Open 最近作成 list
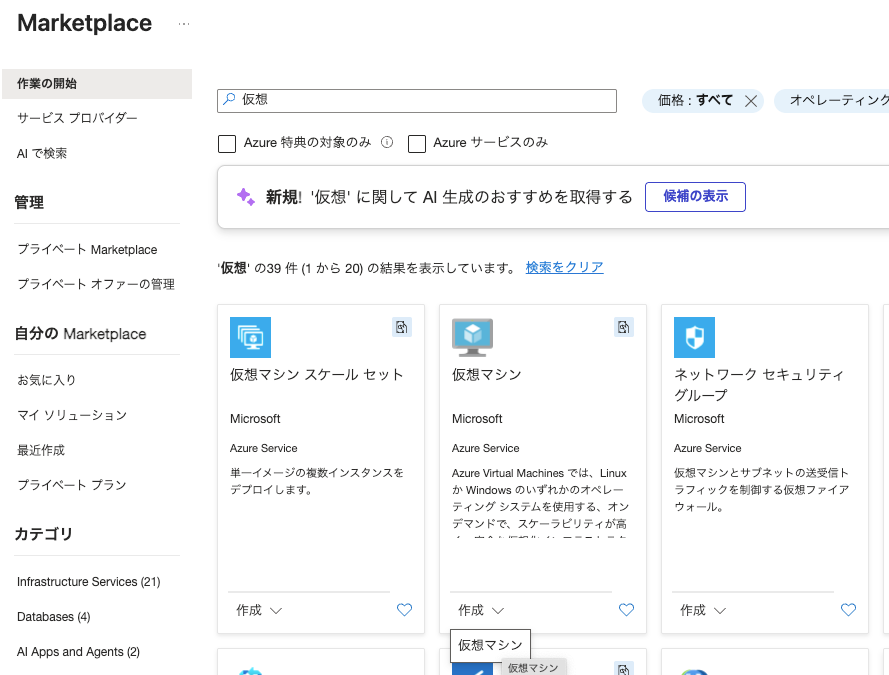889x675 pixels. (41, 450)
